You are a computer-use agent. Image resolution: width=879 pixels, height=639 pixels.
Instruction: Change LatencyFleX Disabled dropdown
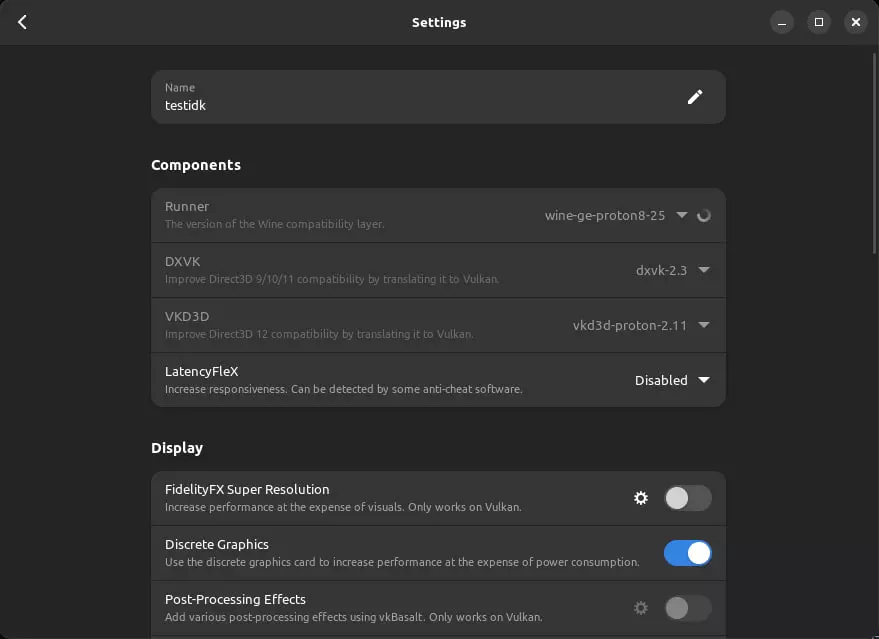672,380
